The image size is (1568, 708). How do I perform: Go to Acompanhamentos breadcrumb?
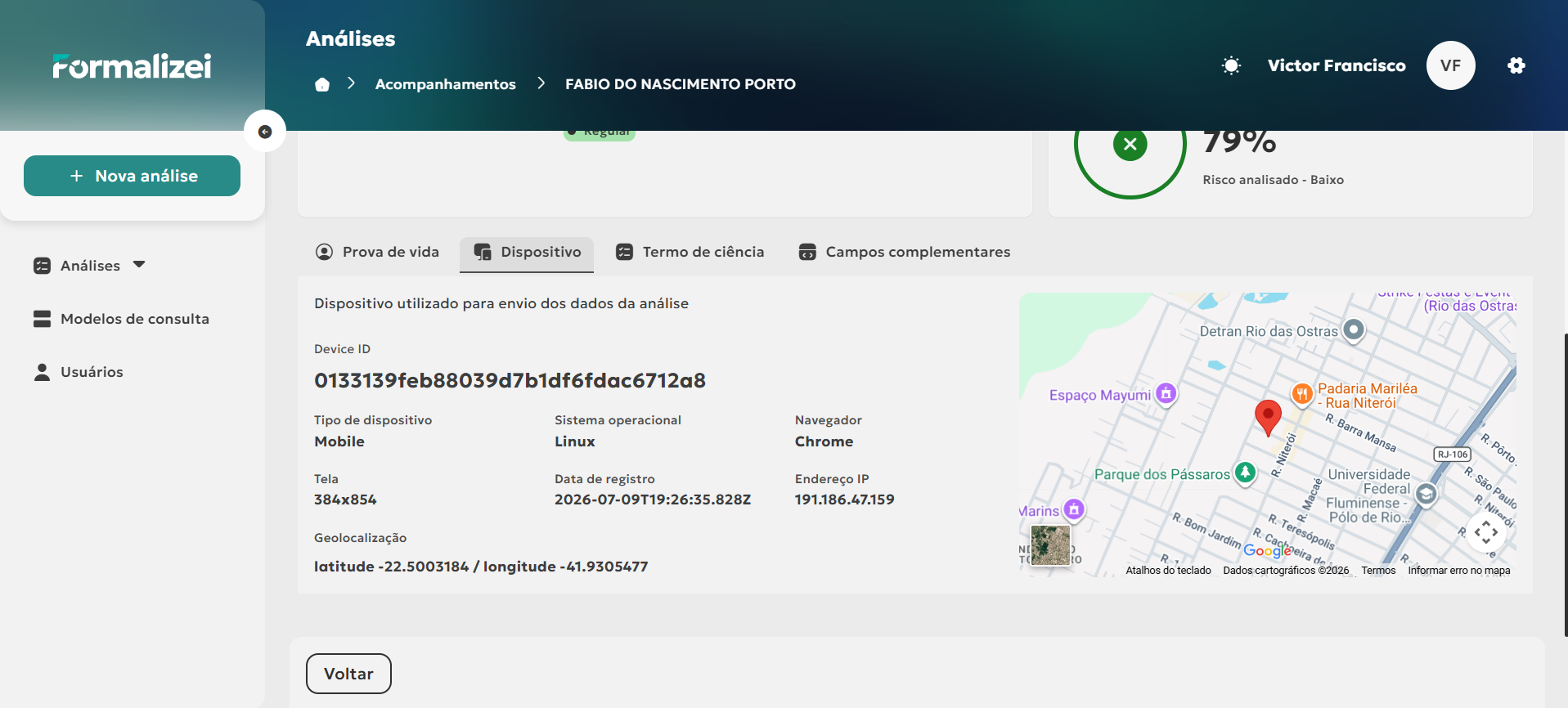point(446,84)
